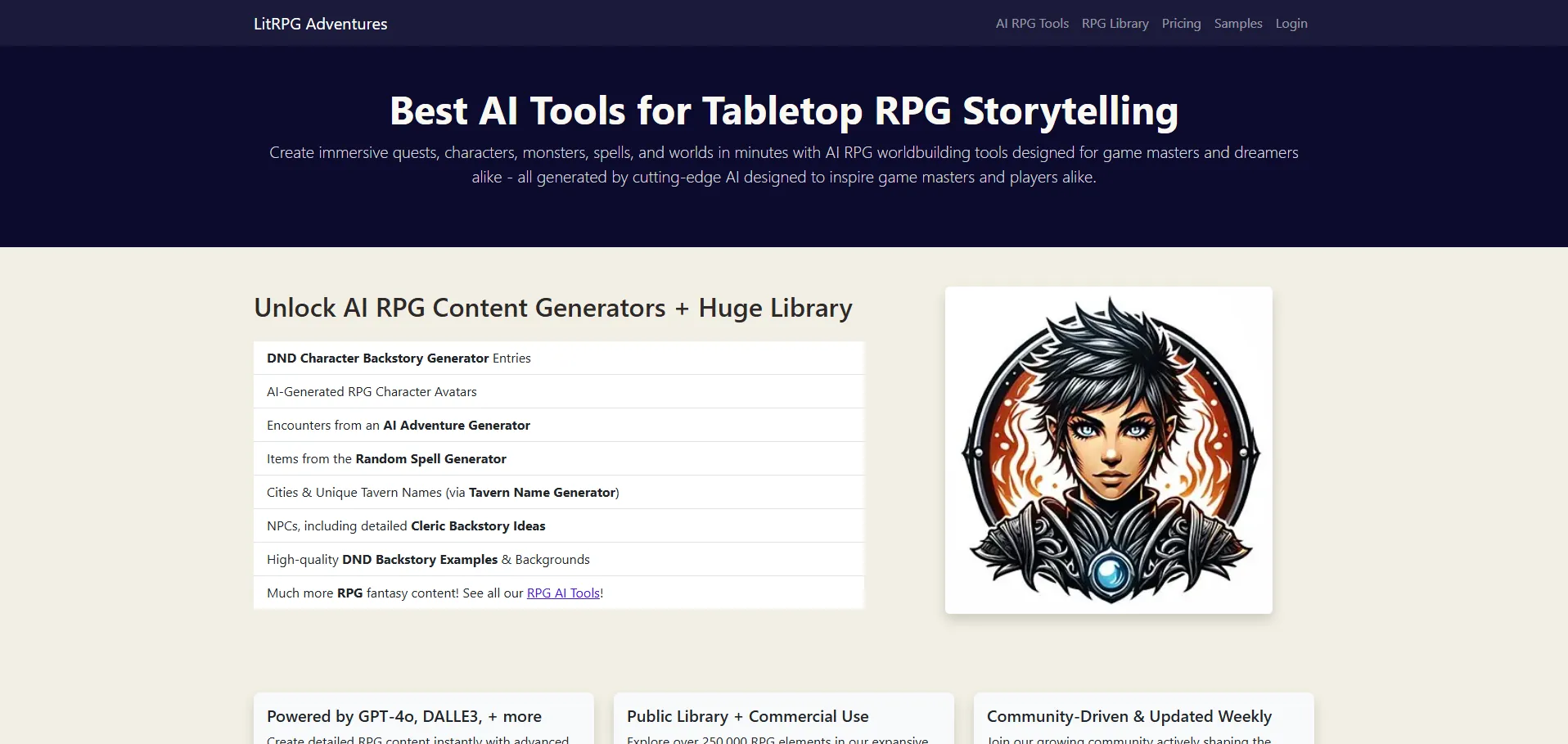Follow the RPG AI Tools hyperlink

pos(563,593)
